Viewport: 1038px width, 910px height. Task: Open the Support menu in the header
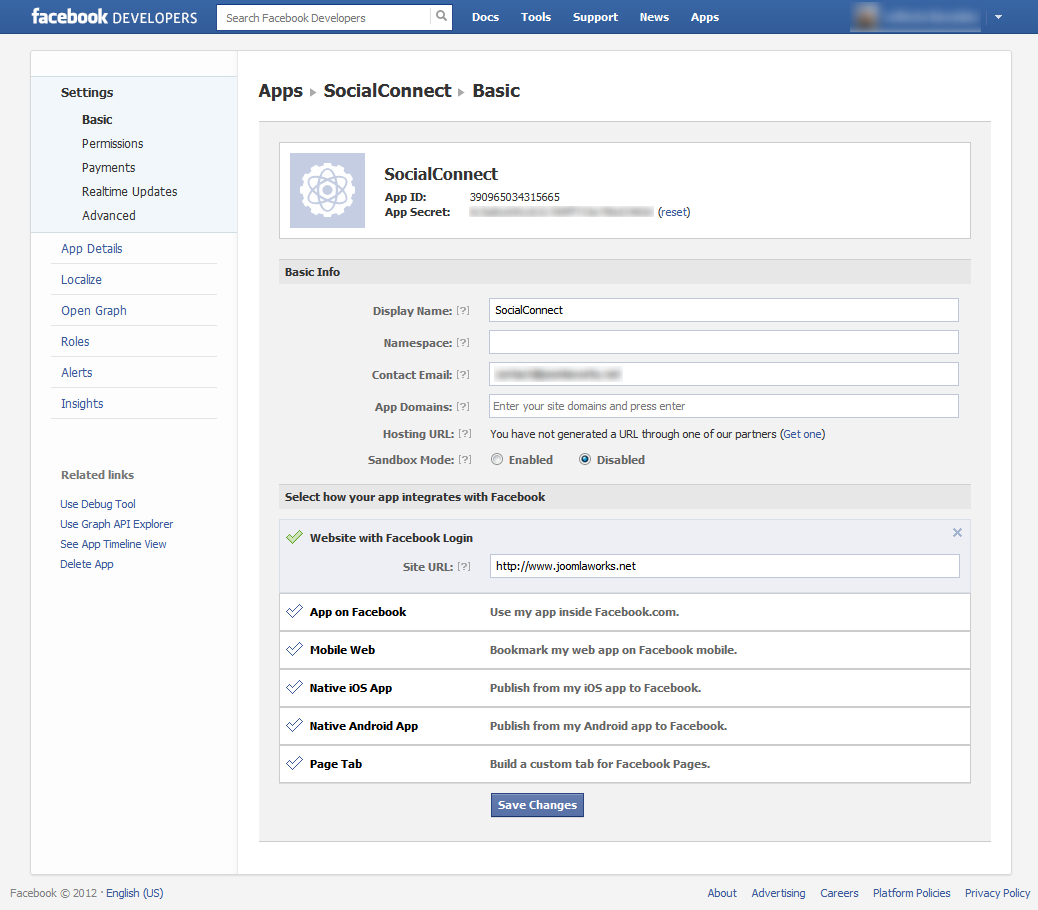[595, 17]
